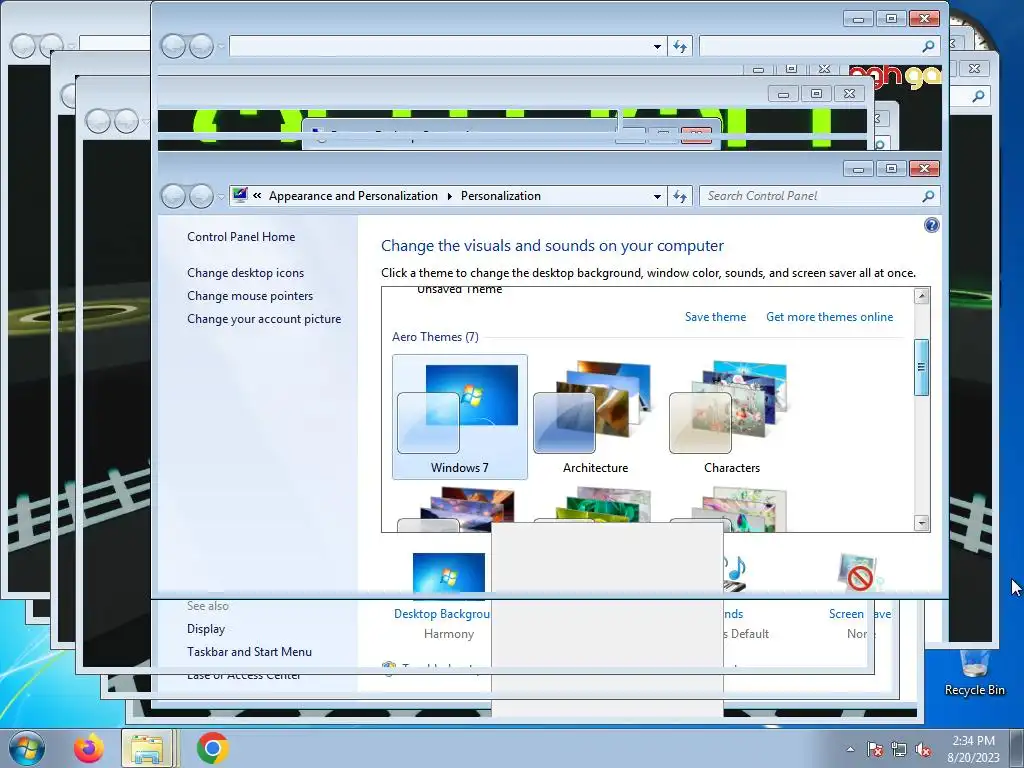
Task: Open Change mouse pointers link
Action: coord(250,296)
